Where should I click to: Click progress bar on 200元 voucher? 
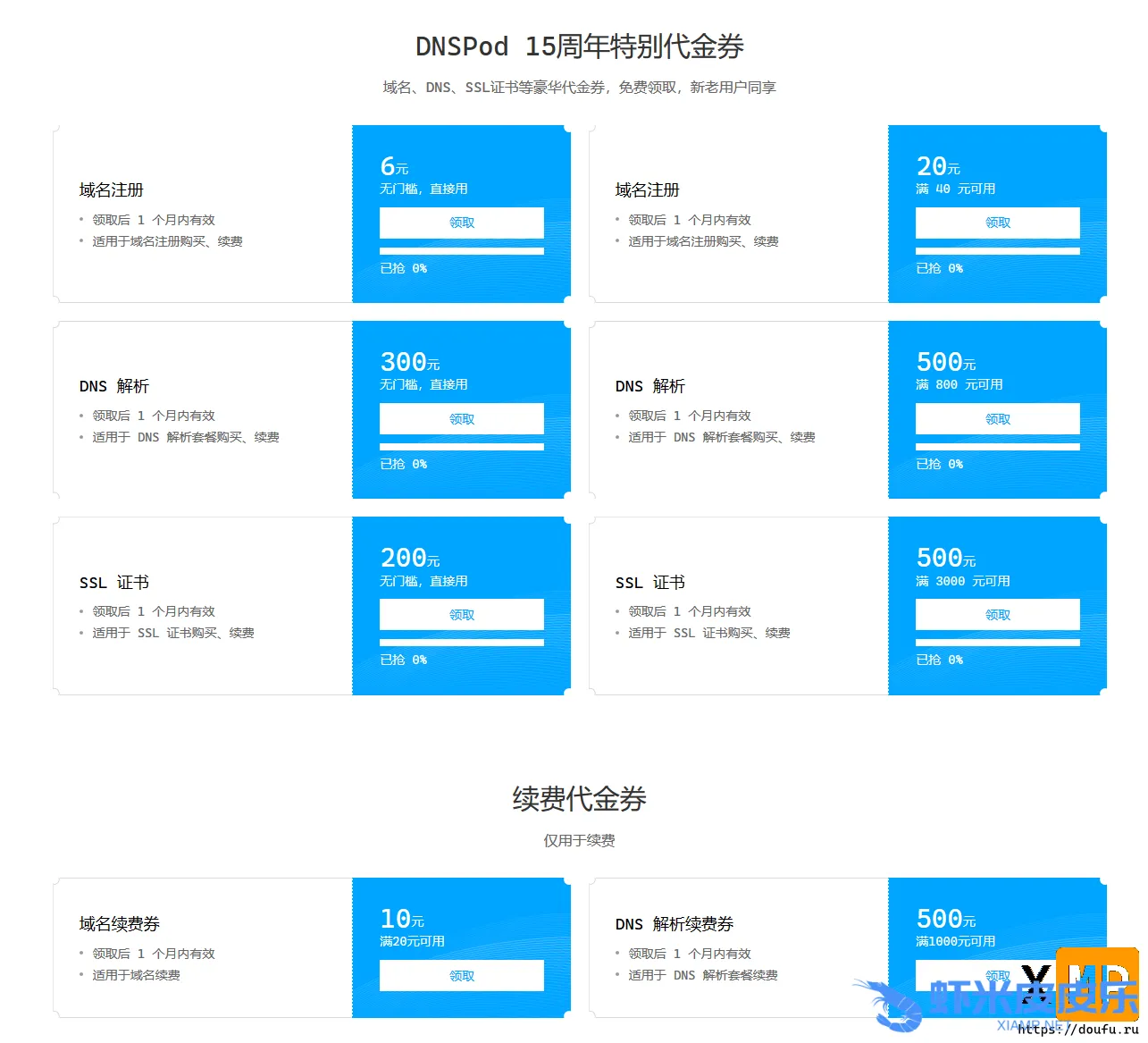462,643
